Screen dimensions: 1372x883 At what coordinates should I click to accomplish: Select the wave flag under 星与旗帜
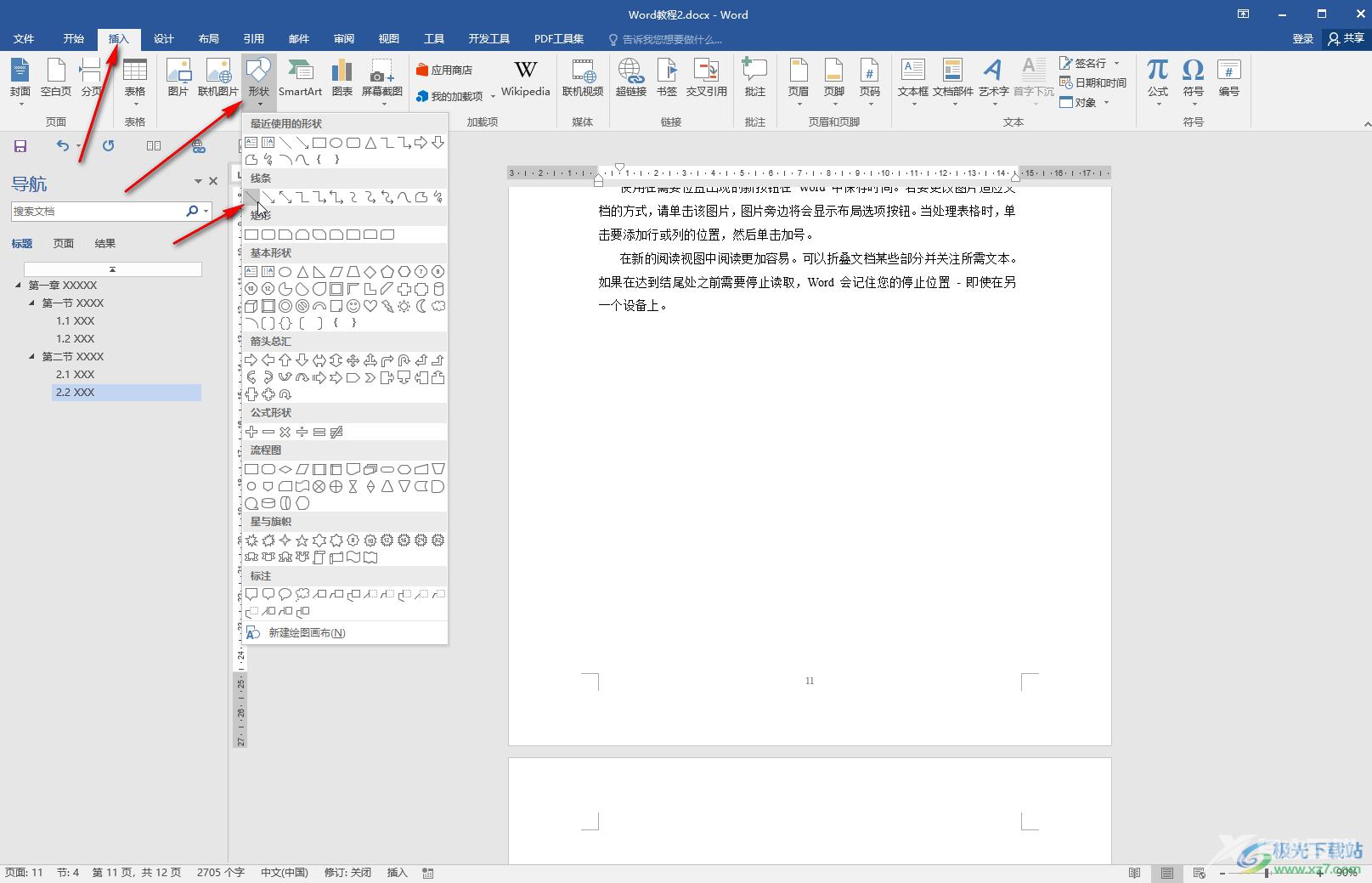tap(353, 558)
